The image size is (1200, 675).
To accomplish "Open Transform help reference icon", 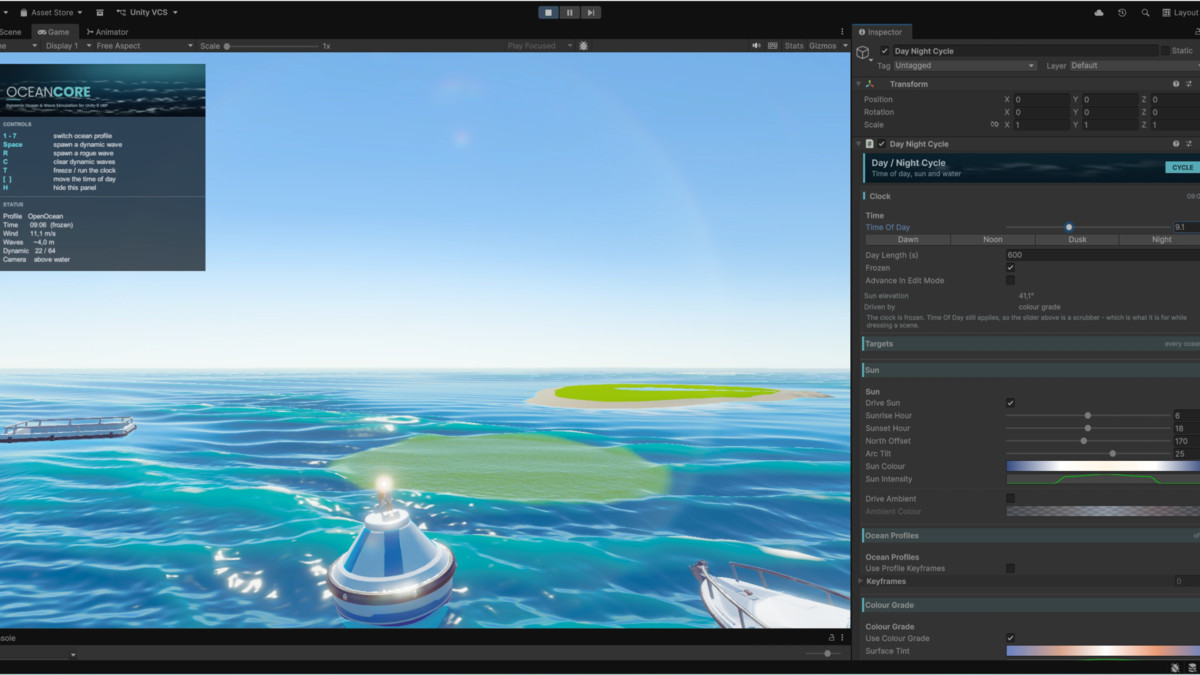I will coord(1176,84).
